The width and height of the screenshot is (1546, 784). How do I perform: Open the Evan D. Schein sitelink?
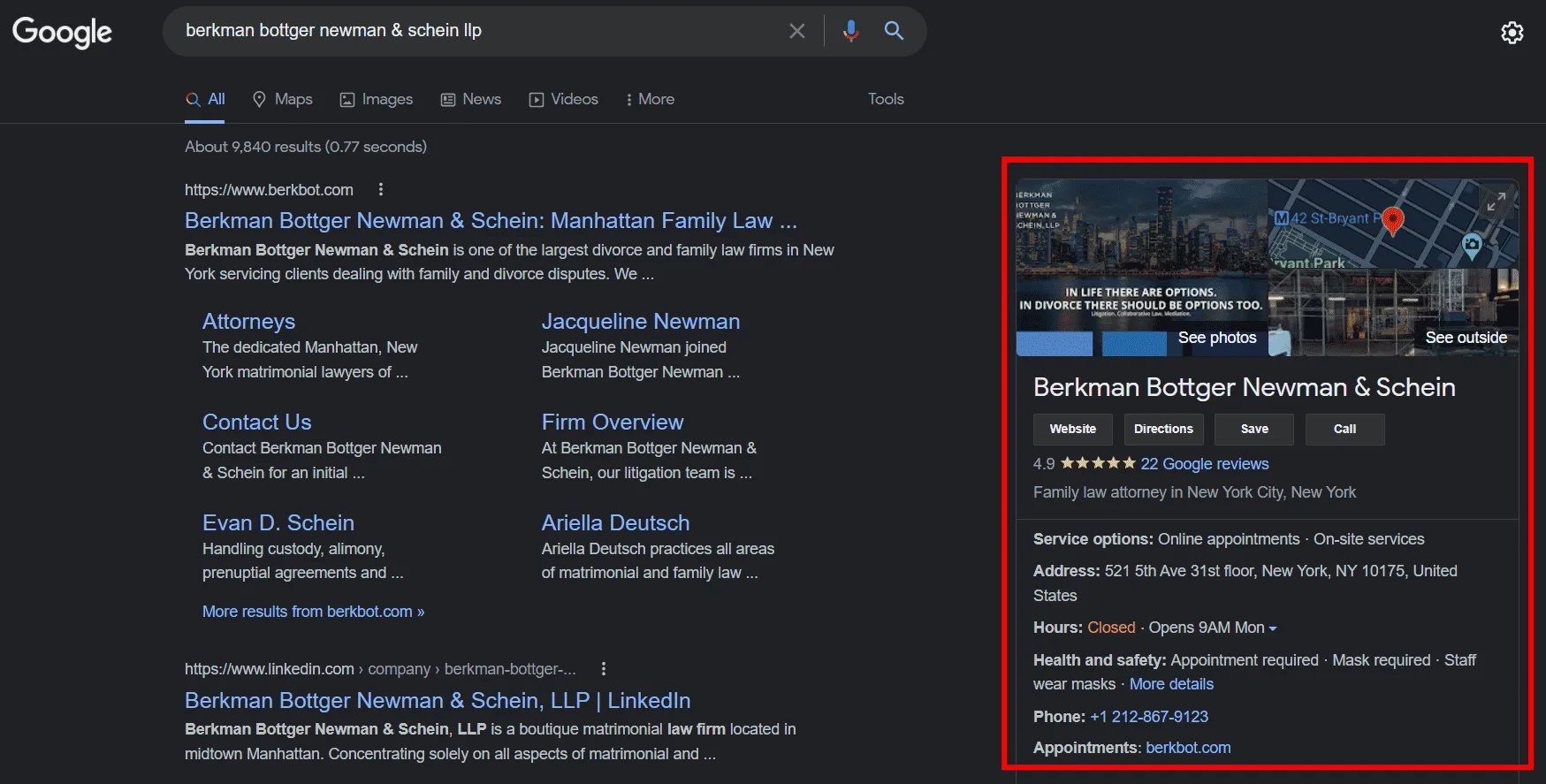point(278,522)
